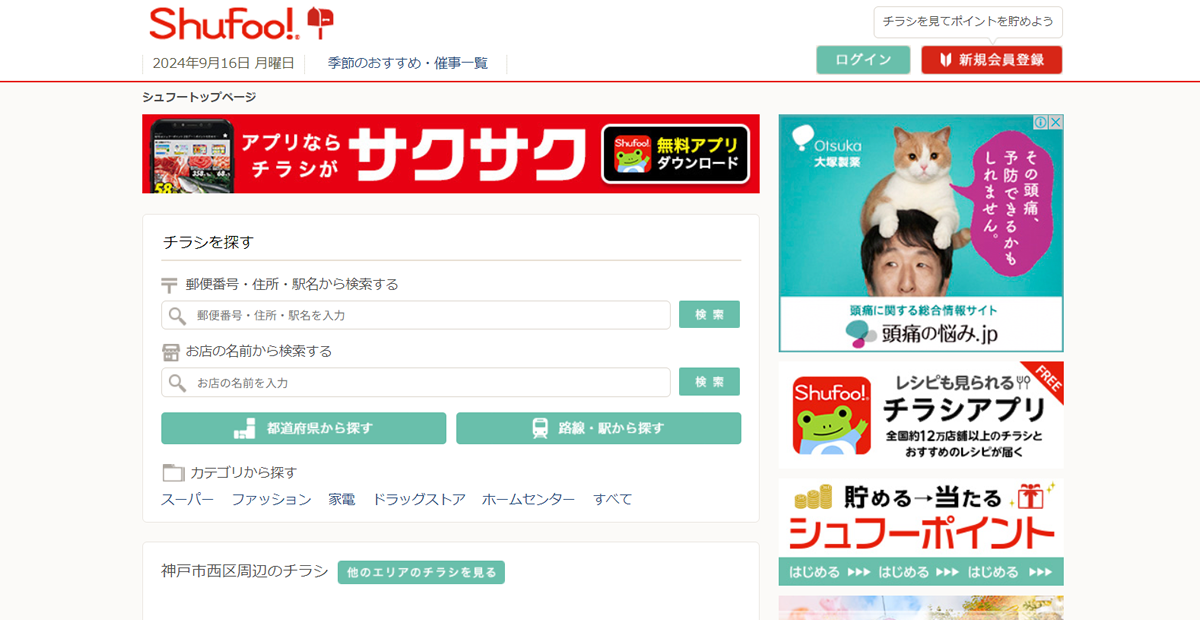
Task: Click the チラシを見てポイントを貯めよう tooltip
Action: [968, 21]
